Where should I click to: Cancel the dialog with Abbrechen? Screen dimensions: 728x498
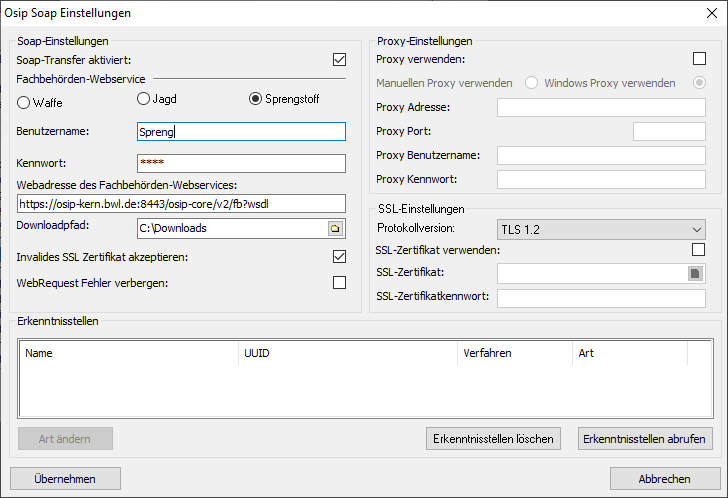(x=664, y=479)
